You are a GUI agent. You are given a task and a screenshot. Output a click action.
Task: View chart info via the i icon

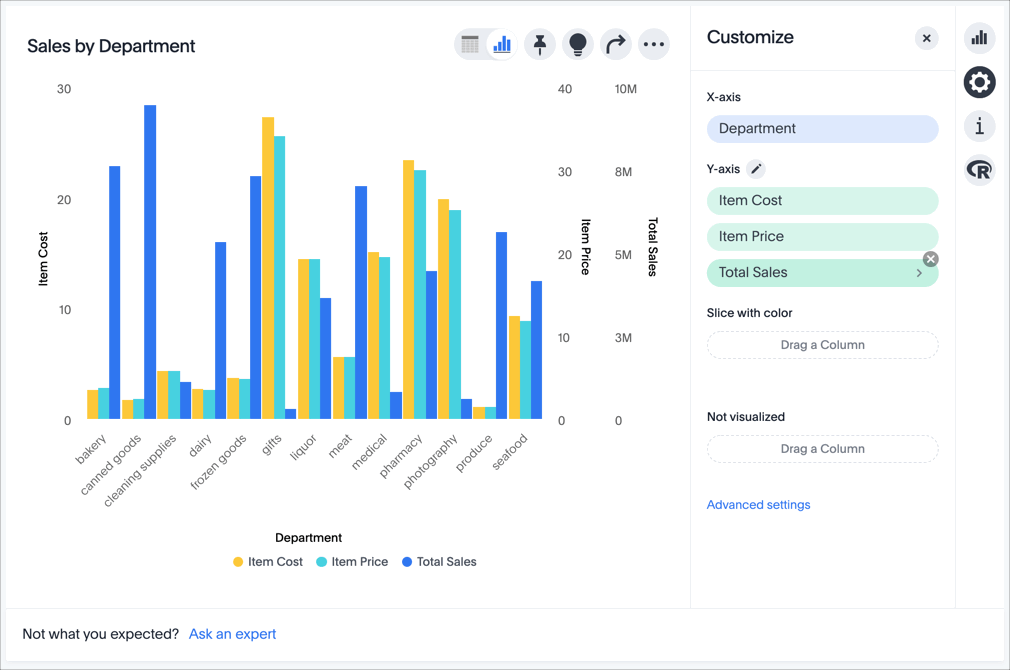(979, 126)
